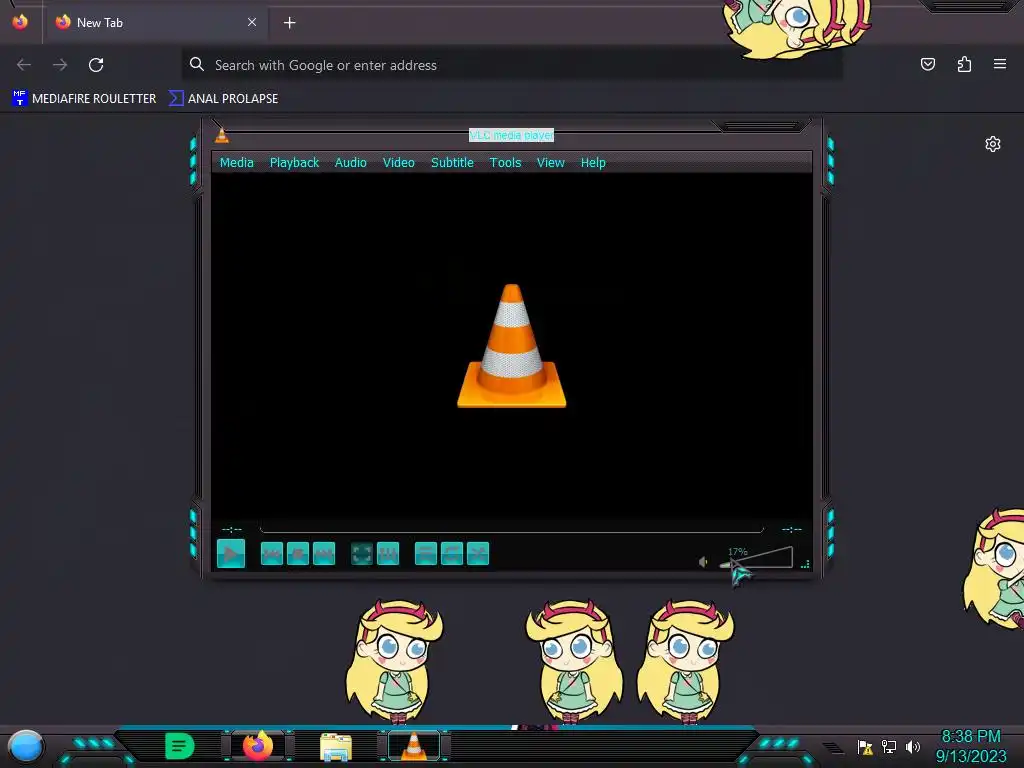
Task: Click the VLC media player title text
Action: click(x=511, y=135)
